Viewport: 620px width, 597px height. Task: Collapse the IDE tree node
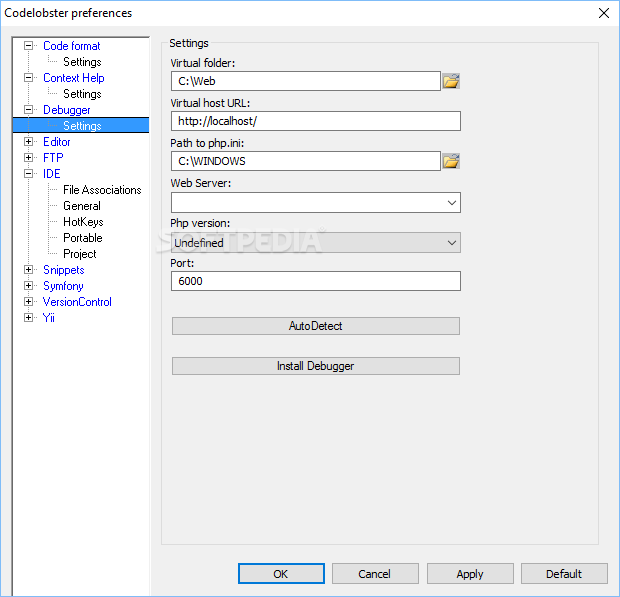point(28,174)
